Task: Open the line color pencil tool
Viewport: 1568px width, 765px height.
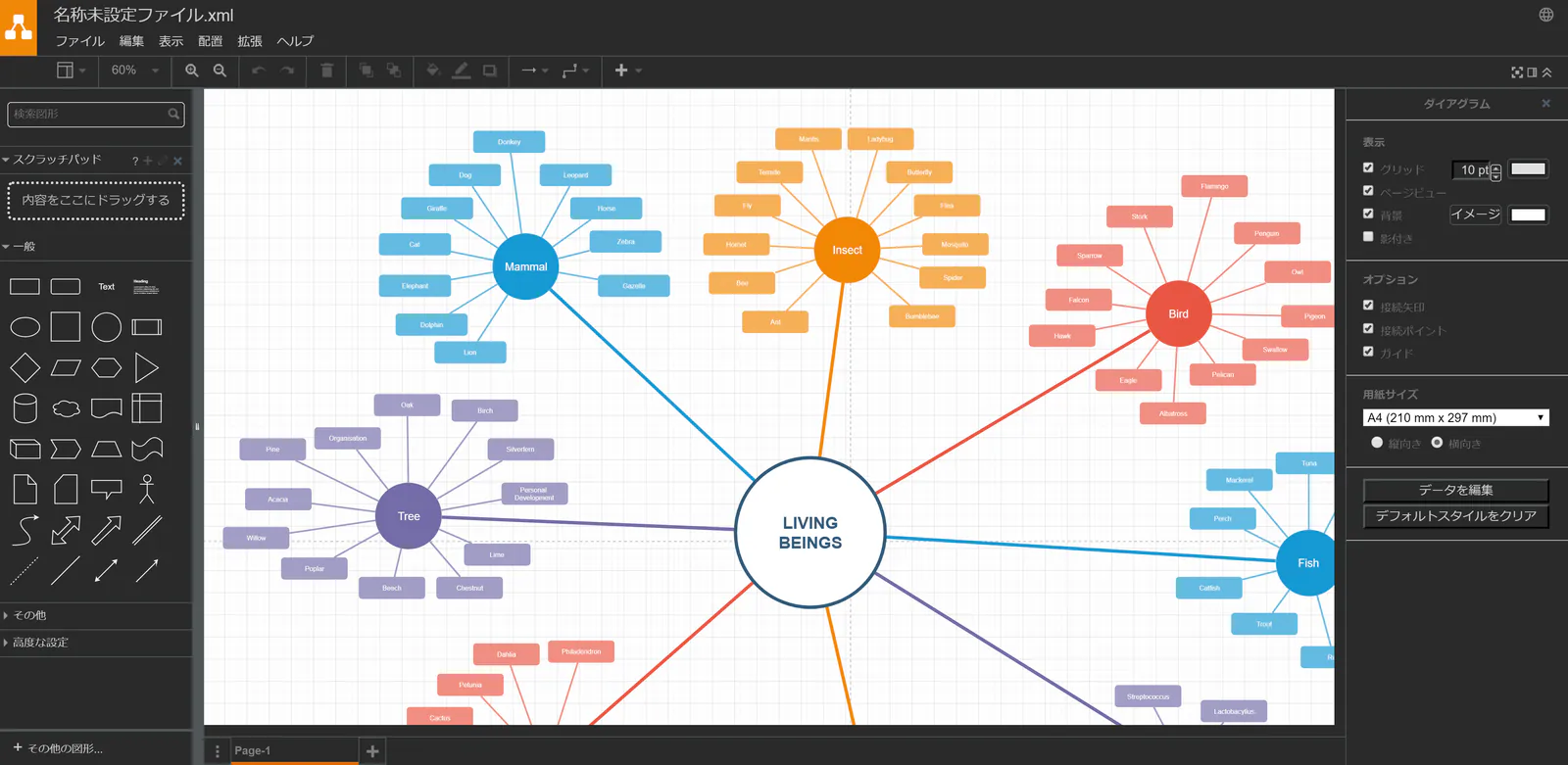Action: pos(462,71)
